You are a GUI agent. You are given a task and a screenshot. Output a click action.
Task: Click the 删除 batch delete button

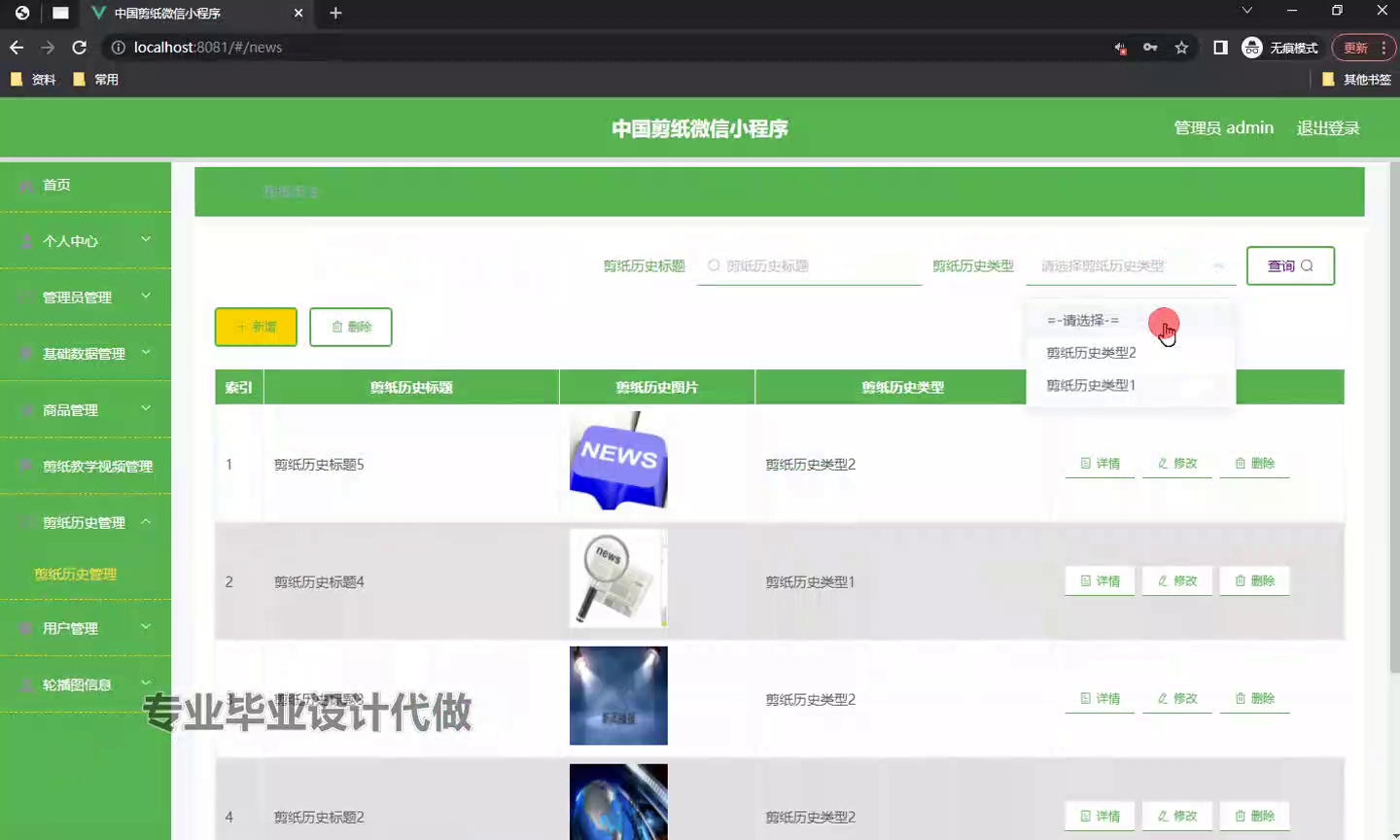click(351, 327)
